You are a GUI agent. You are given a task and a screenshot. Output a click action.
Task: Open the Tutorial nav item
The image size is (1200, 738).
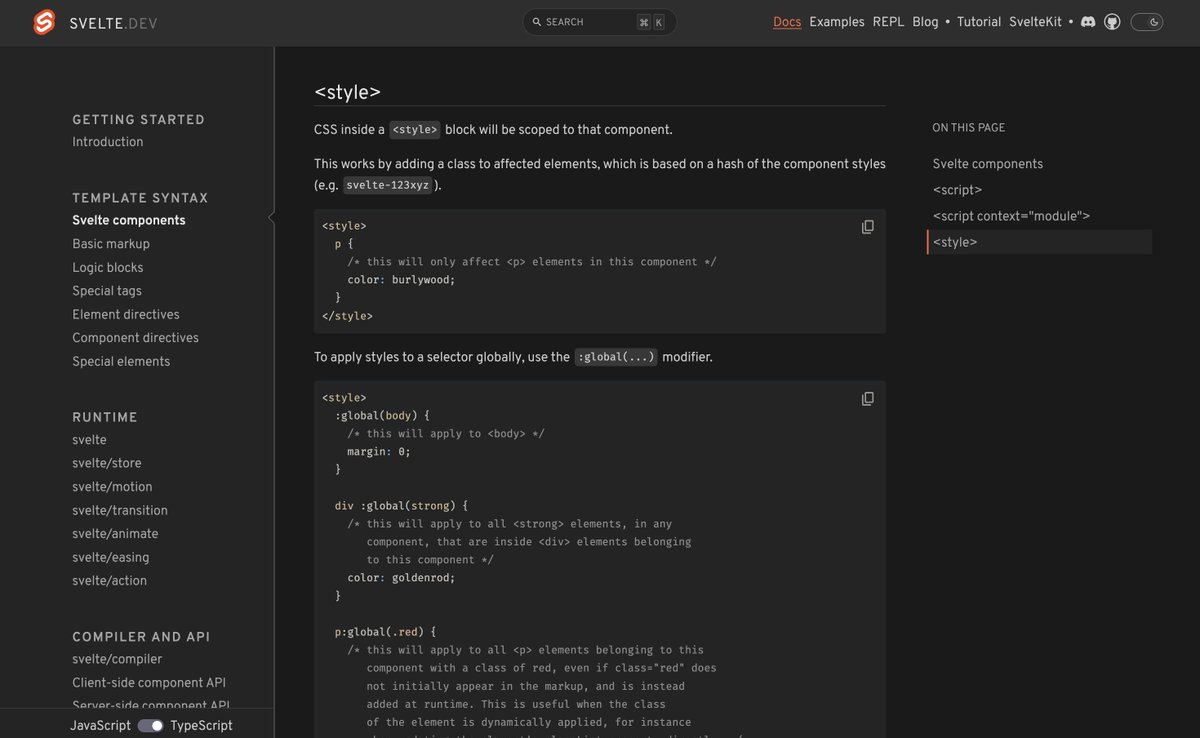pyautogui.click(x=979, y=22)
